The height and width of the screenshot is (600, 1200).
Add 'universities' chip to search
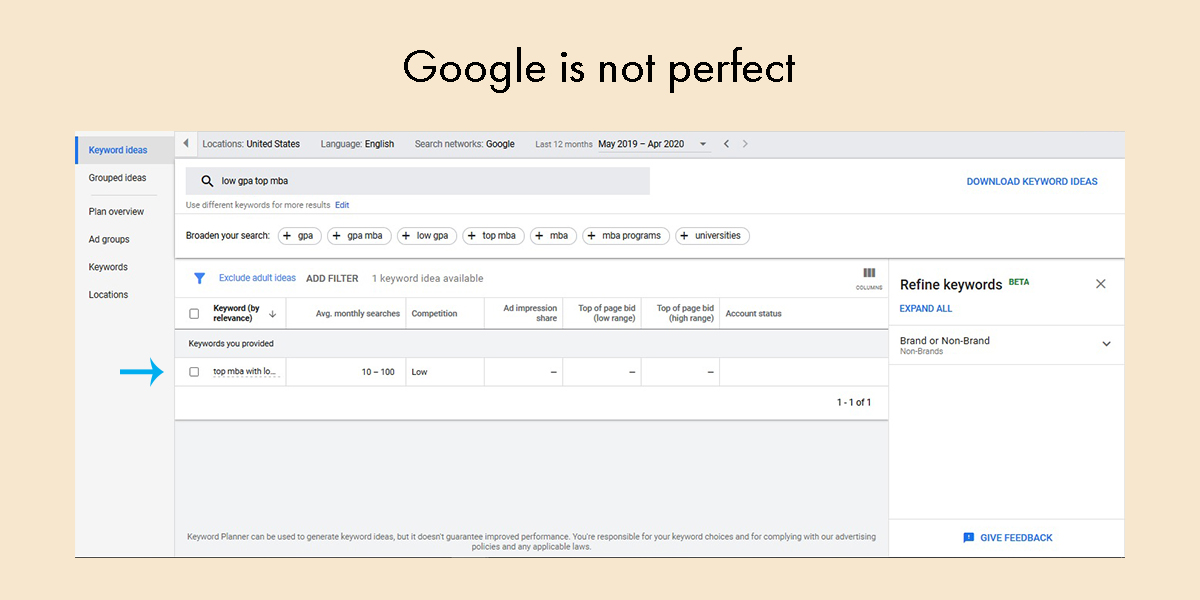[713, 236]
